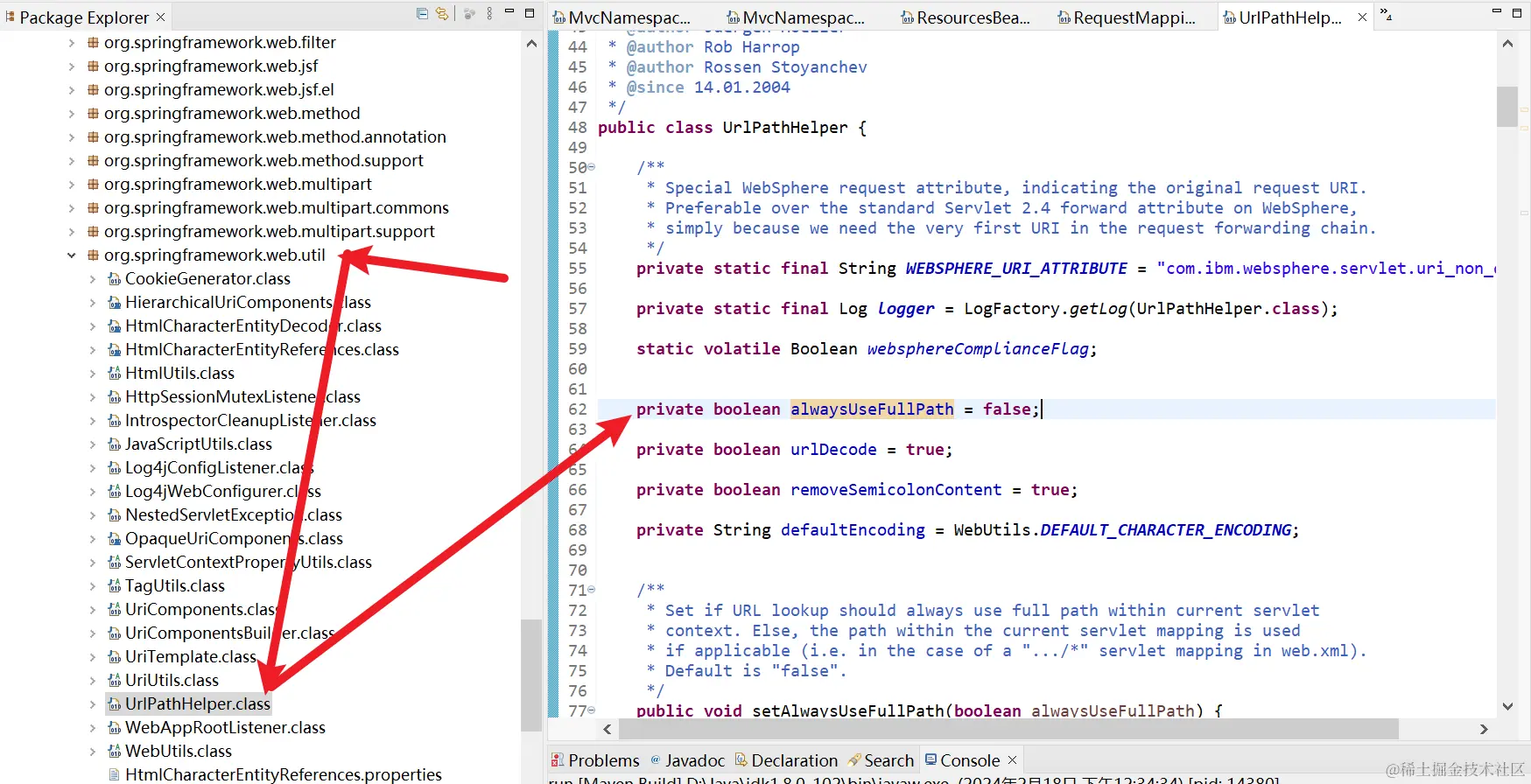Click the editor vertical scrollbar down arrow
This screenshot has height=784, width=1531.
[1507, 706]
